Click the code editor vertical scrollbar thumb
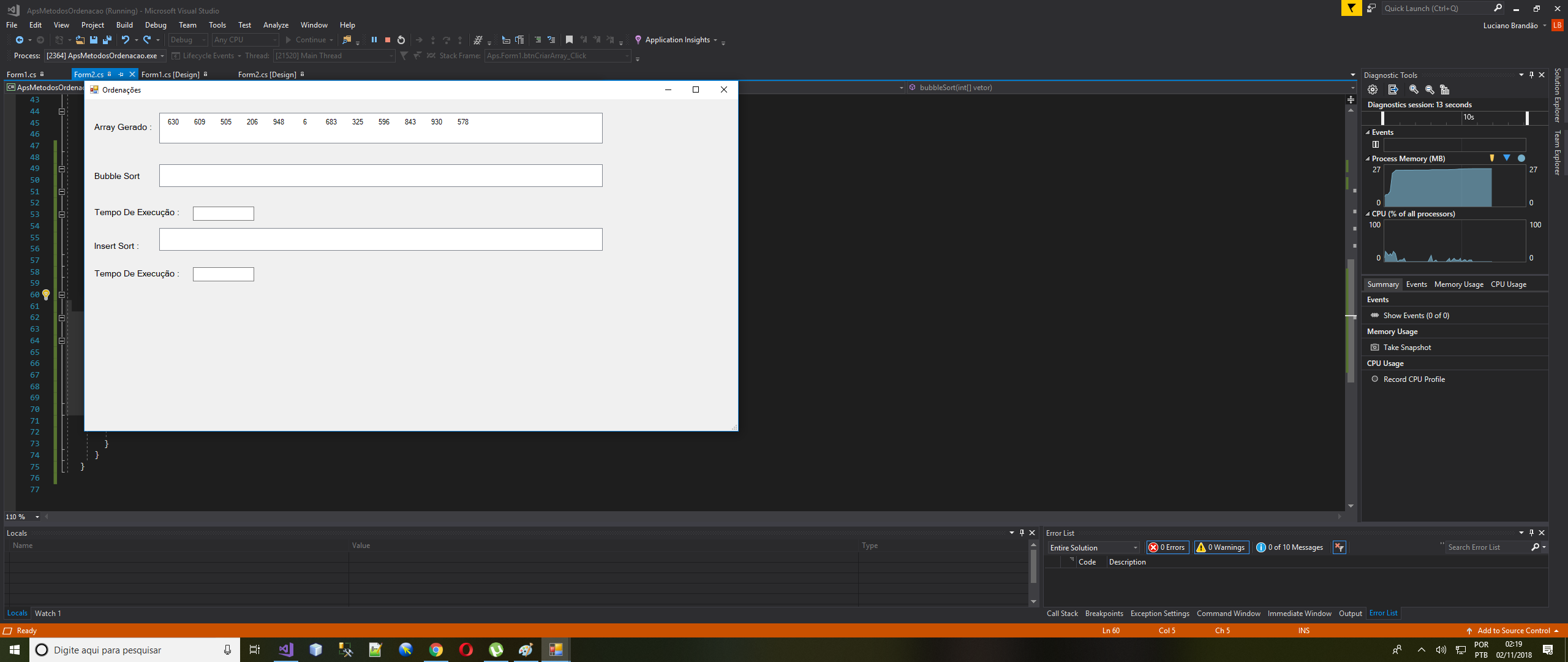The width and height of the screenshot is (1568, 662). pos(1351,320)
